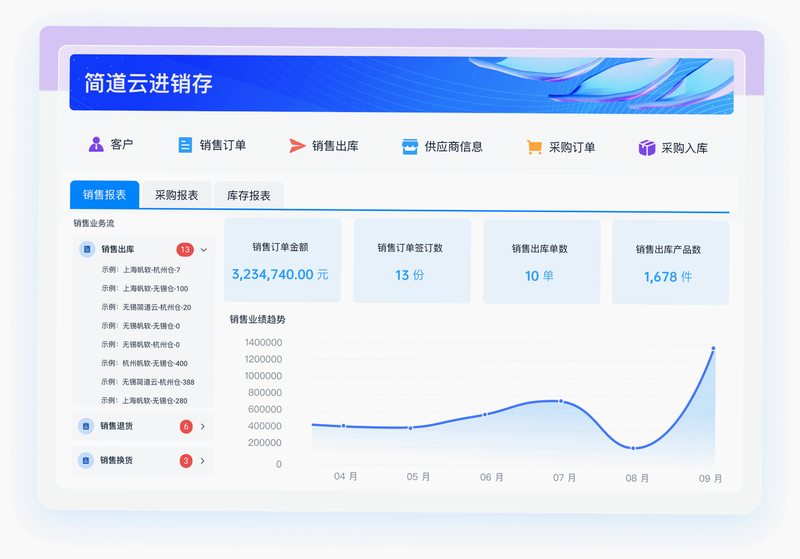Switch to the 库存报表 tab
The width and height of the screenshot is (800, 559).
coord(249,195)
